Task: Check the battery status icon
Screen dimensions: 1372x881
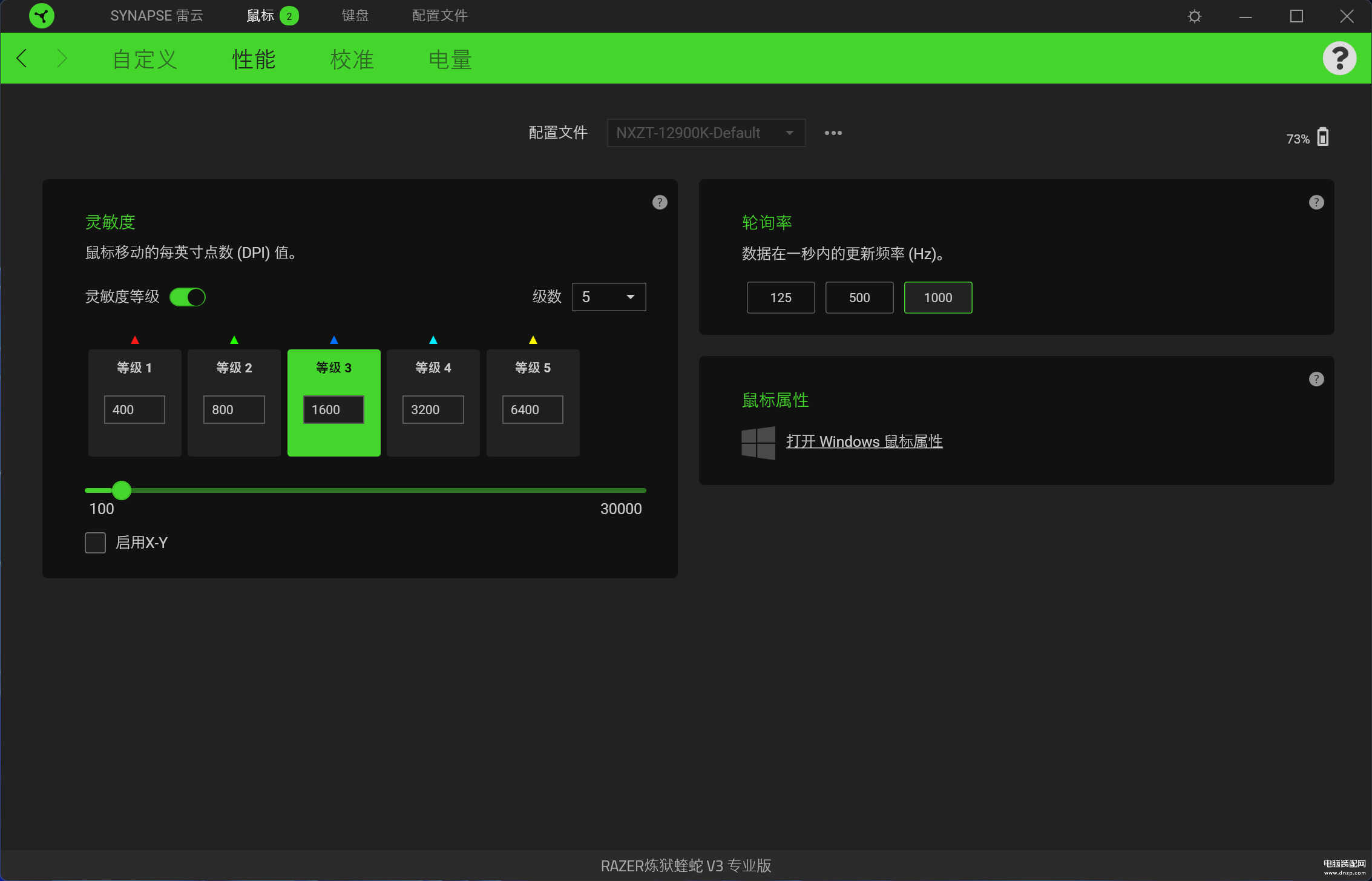Action: [x=1323, y=137]
